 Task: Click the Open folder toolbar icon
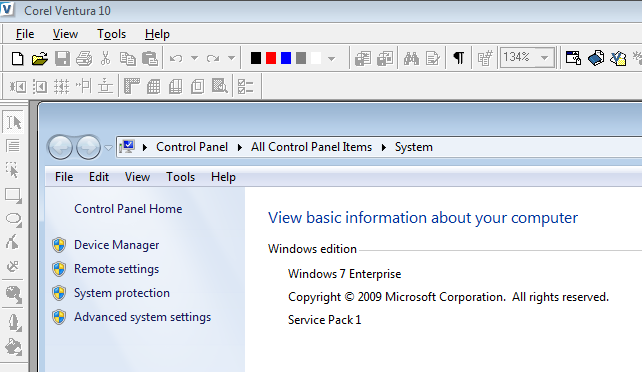[x=40, y=59]
